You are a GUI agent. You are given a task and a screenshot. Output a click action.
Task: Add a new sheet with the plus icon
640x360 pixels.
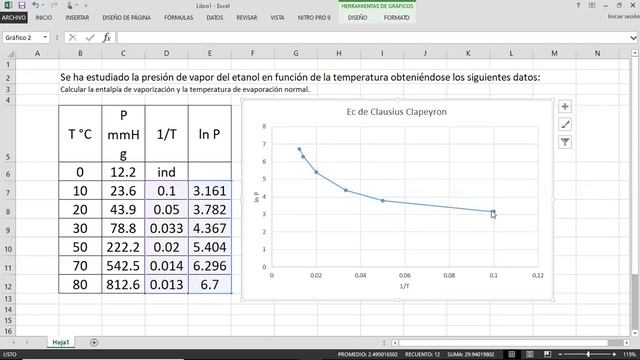[x=94, y=342]
